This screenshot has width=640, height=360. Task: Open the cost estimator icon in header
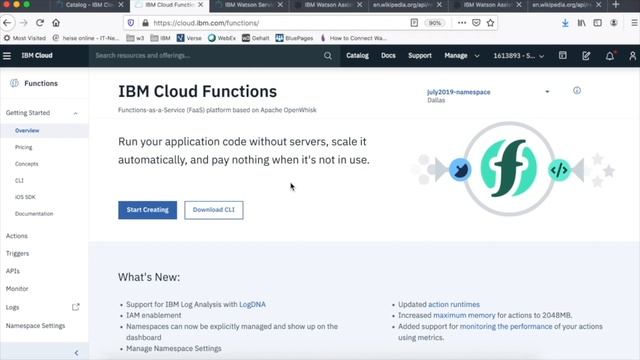[562, 56]
